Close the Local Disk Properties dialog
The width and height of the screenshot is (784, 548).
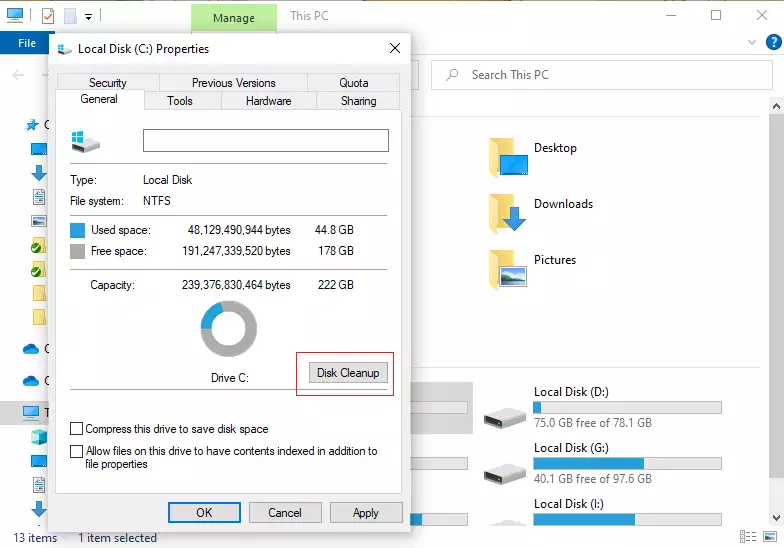coord(395,48)
